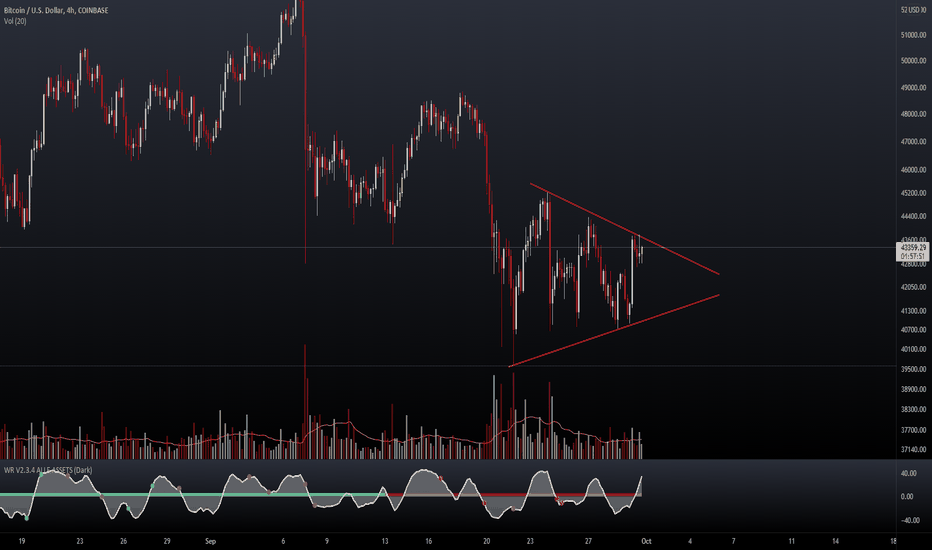Click the 42050.00 price axis label
Screen dimensions: 932x550
(x=913, y=287)
